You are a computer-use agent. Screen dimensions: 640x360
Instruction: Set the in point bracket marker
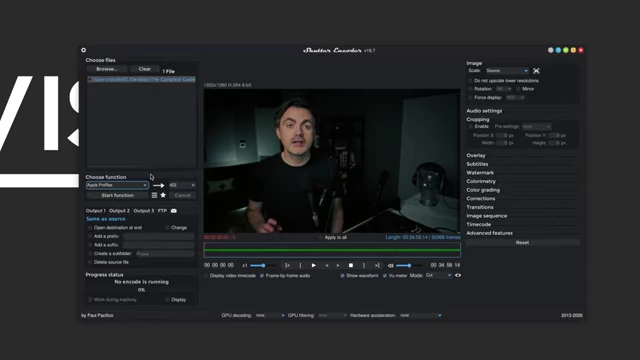click(x=300, y=265)
